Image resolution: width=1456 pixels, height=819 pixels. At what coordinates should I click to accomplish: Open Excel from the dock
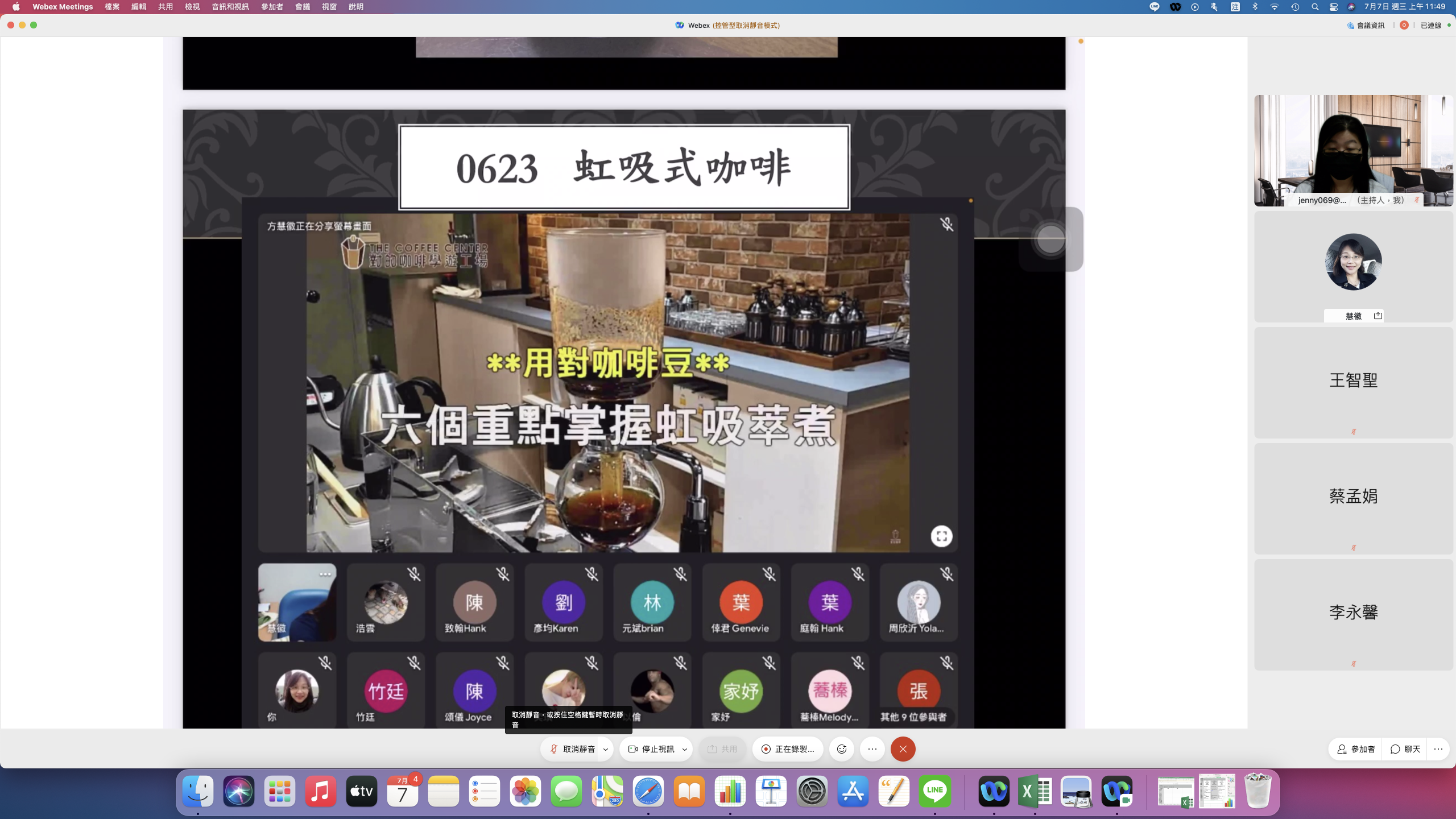coord(1035,791)
